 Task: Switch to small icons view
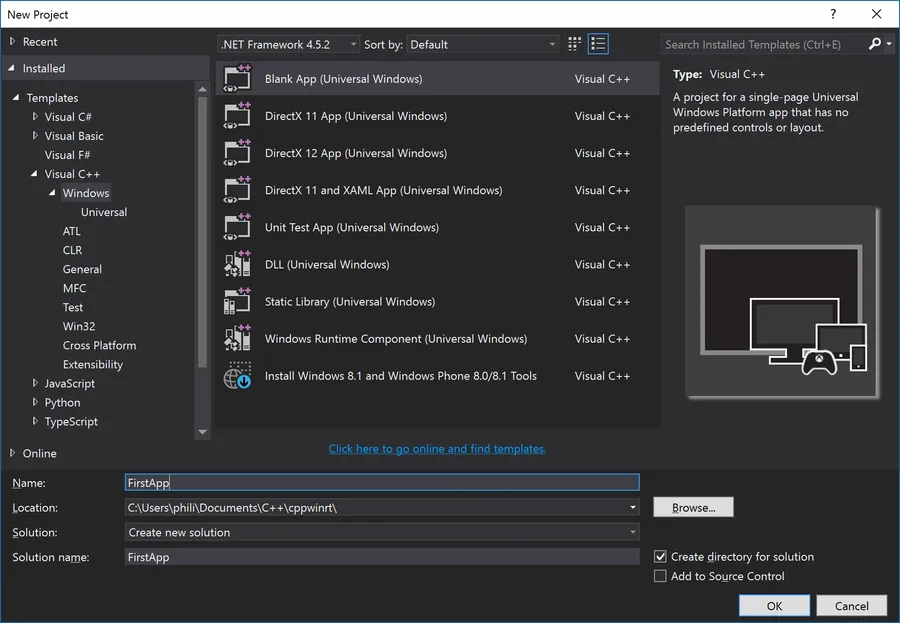coord(574,44)
